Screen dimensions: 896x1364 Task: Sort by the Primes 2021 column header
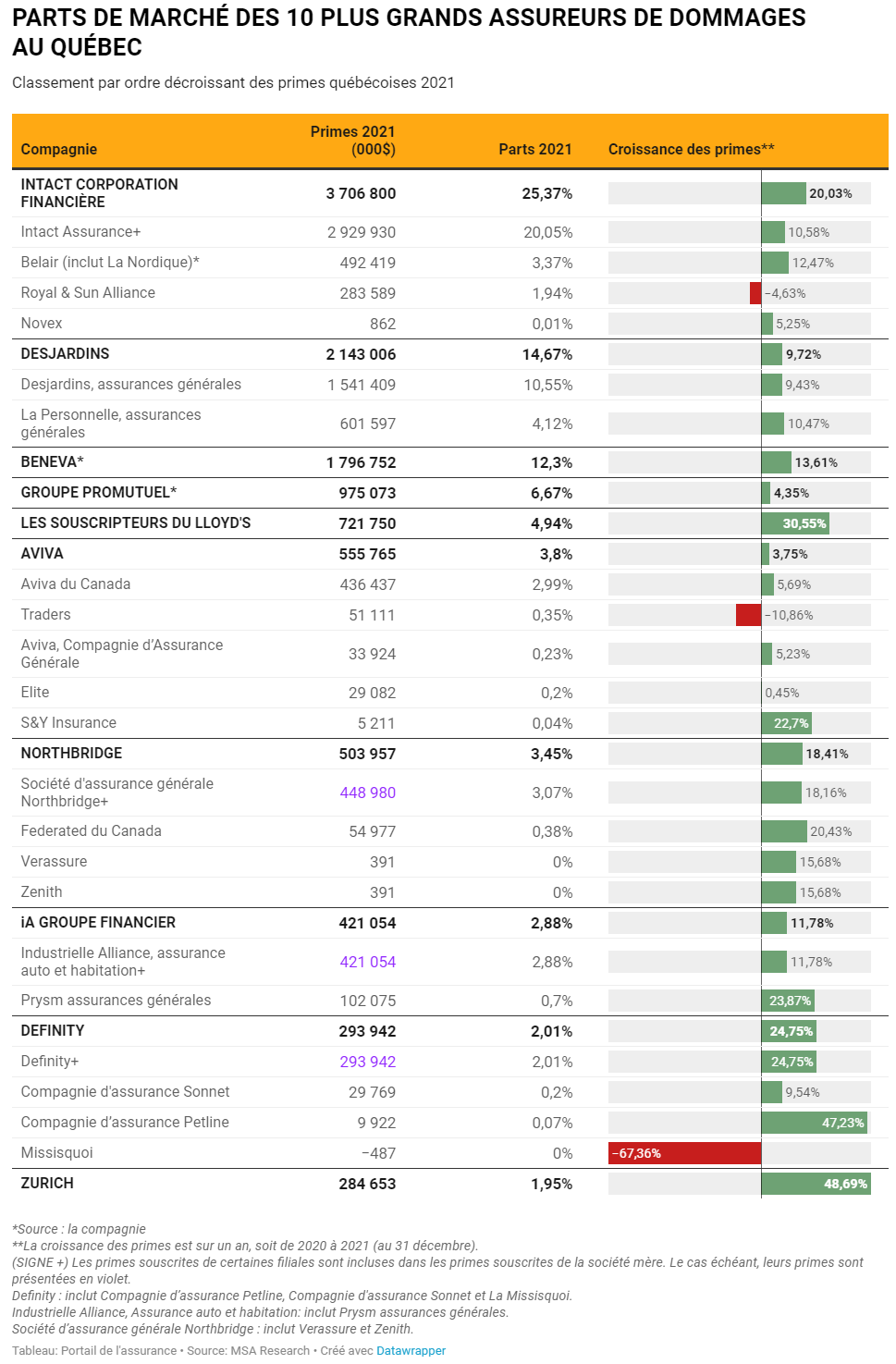point(352,141)
